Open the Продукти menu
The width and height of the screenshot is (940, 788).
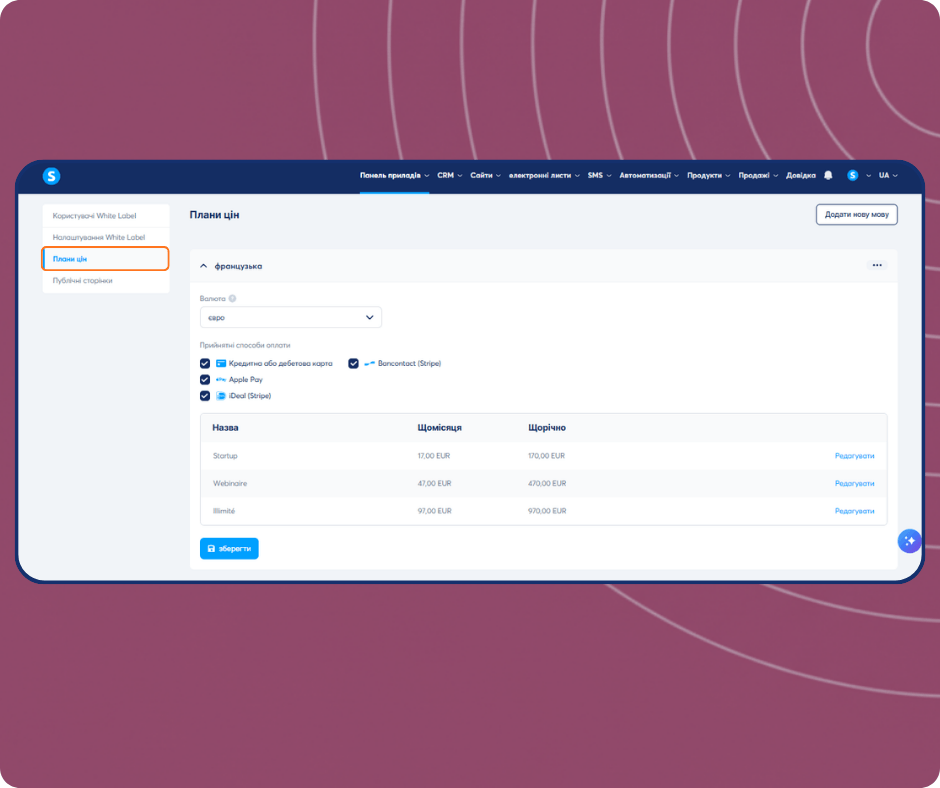(709, 175)
